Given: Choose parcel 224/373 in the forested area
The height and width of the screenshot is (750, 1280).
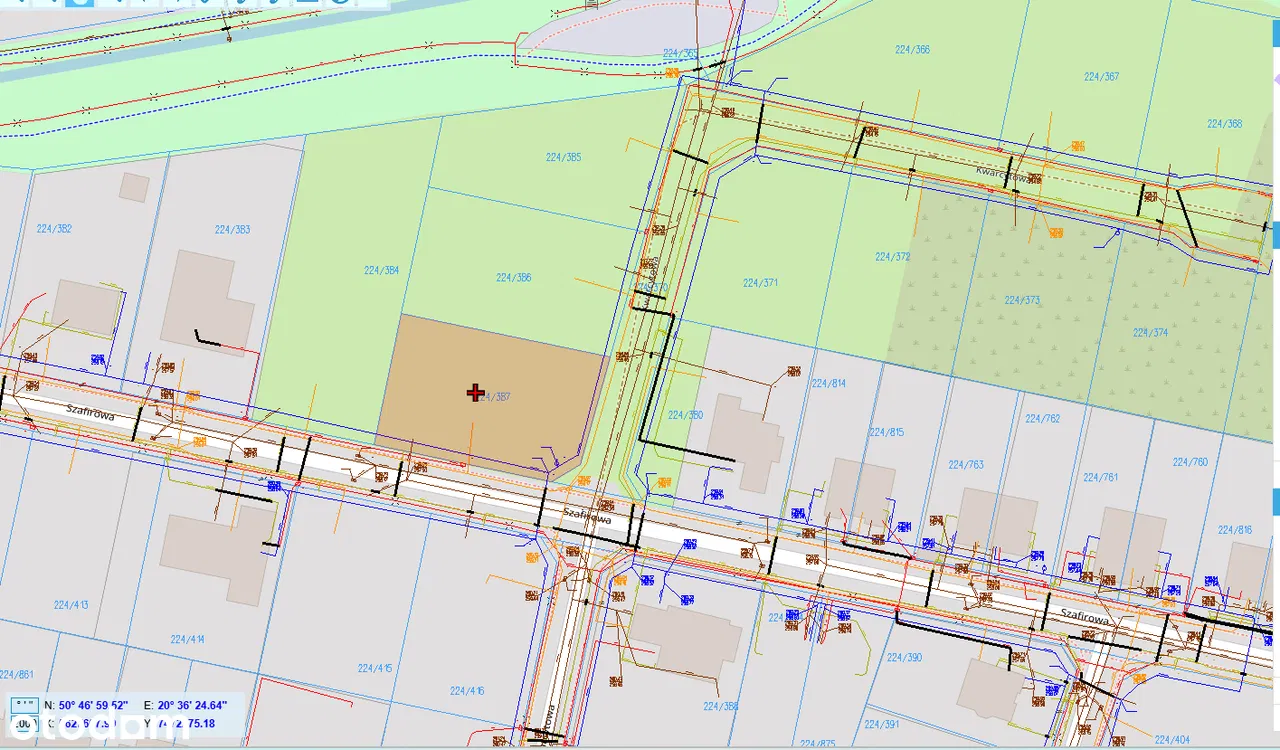Looking at the screenshot, I should (1022, 300).
